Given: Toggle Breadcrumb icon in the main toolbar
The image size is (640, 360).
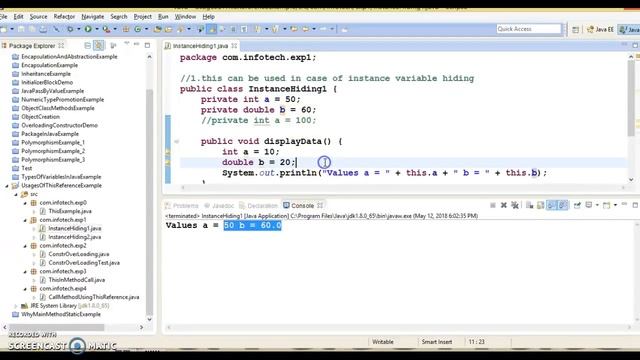Looking at the screenshot, I should (x=200, y=29).
